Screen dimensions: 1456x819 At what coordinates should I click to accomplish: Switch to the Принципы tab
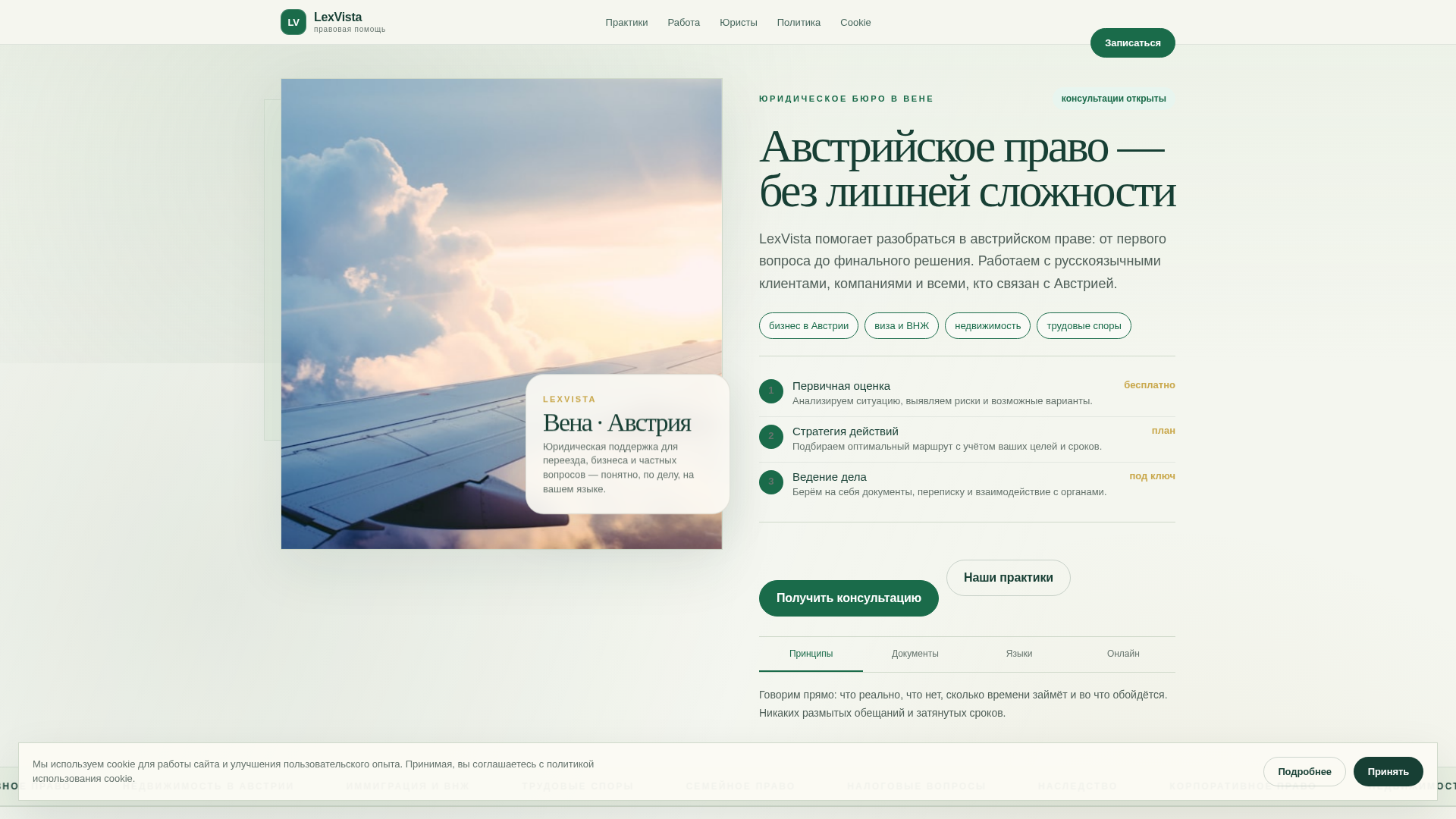pyautogui.click(x=811, y=654)
